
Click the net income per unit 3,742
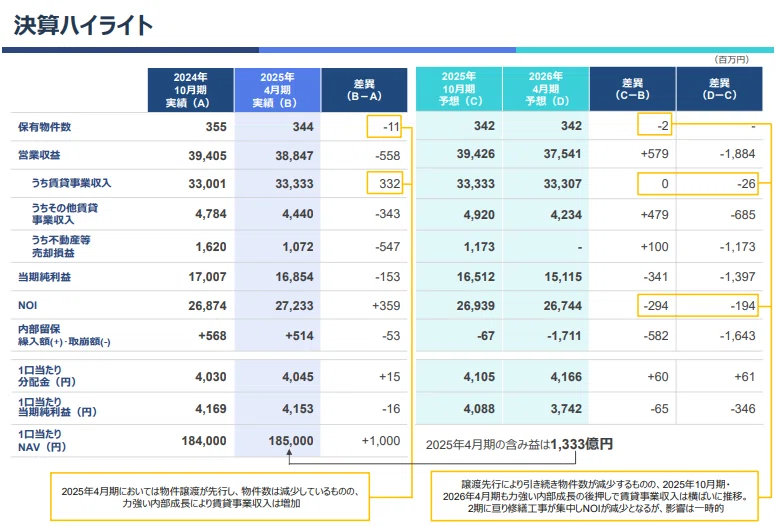(566, 409)
